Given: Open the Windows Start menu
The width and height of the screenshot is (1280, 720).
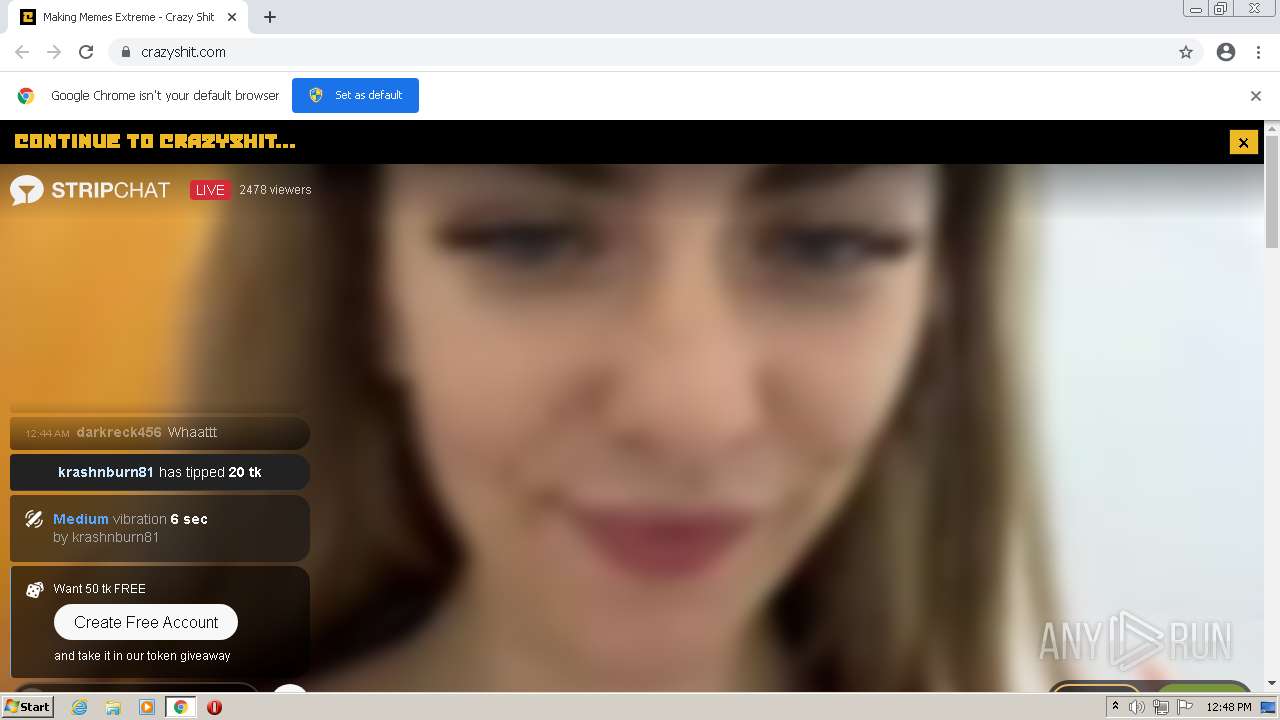Looking at the screenshot, I should pos(27,707).
